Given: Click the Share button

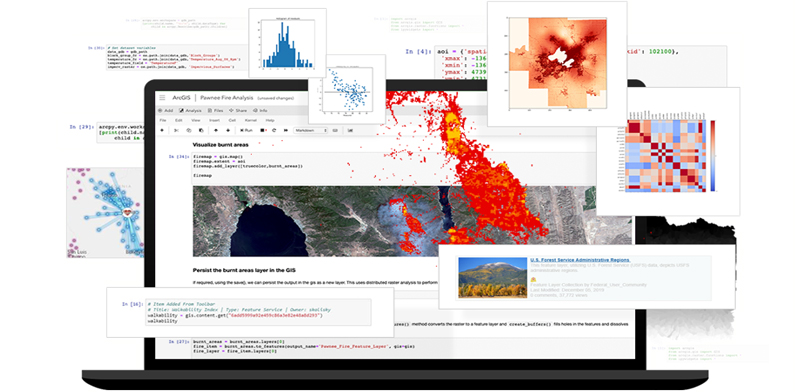Looking at the screenshot, I should tap(238, 110).
